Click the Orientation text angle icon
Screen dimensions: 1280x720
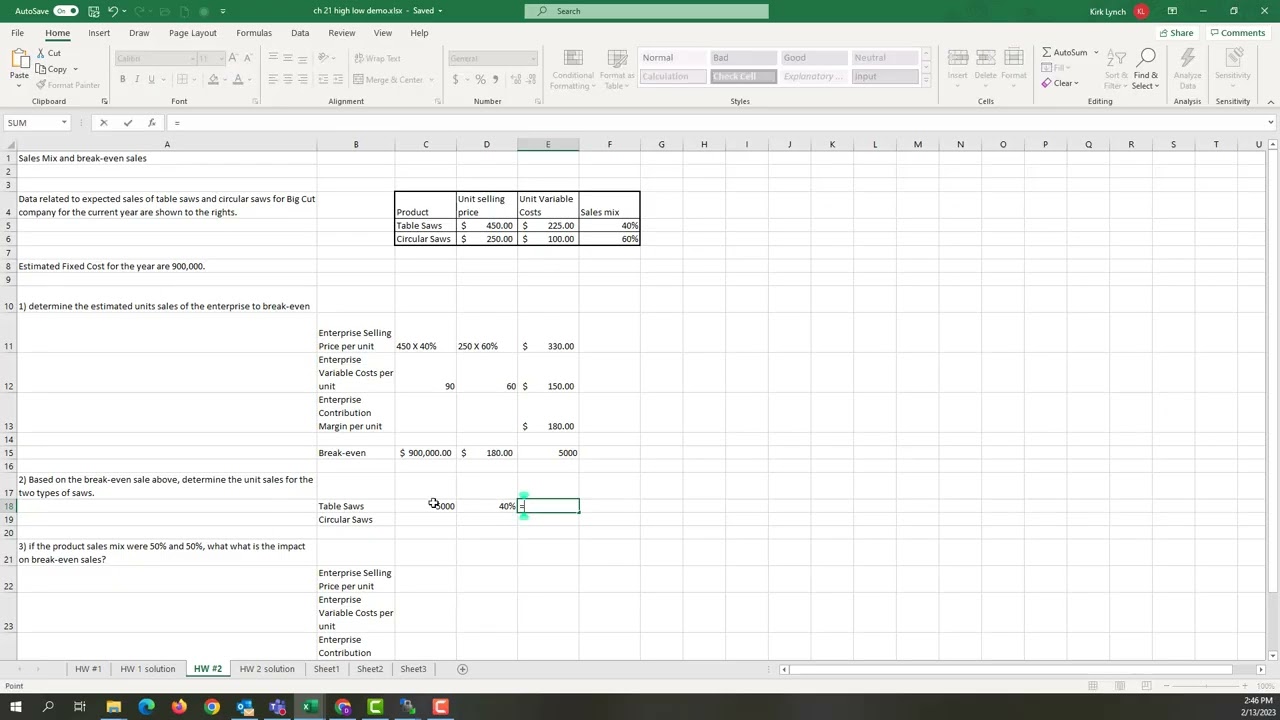[x=325, y=58]
